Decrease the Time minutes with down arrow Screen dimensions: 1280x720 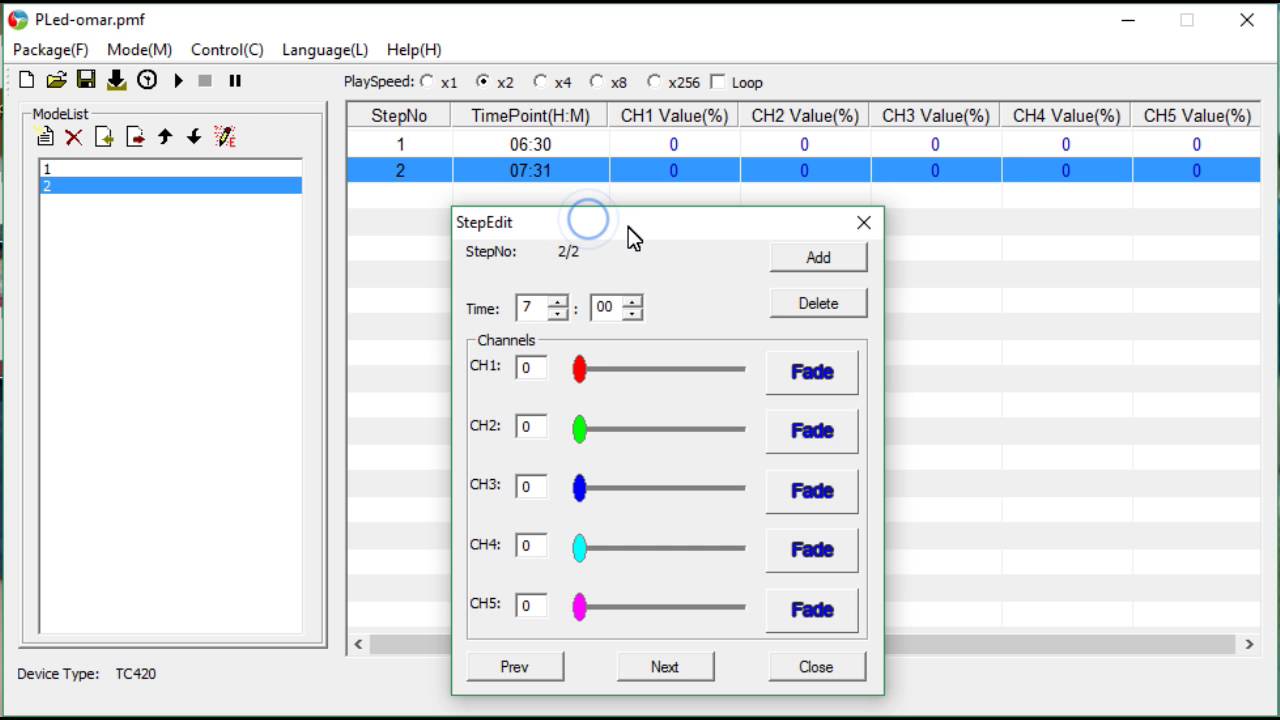[632, 314]
